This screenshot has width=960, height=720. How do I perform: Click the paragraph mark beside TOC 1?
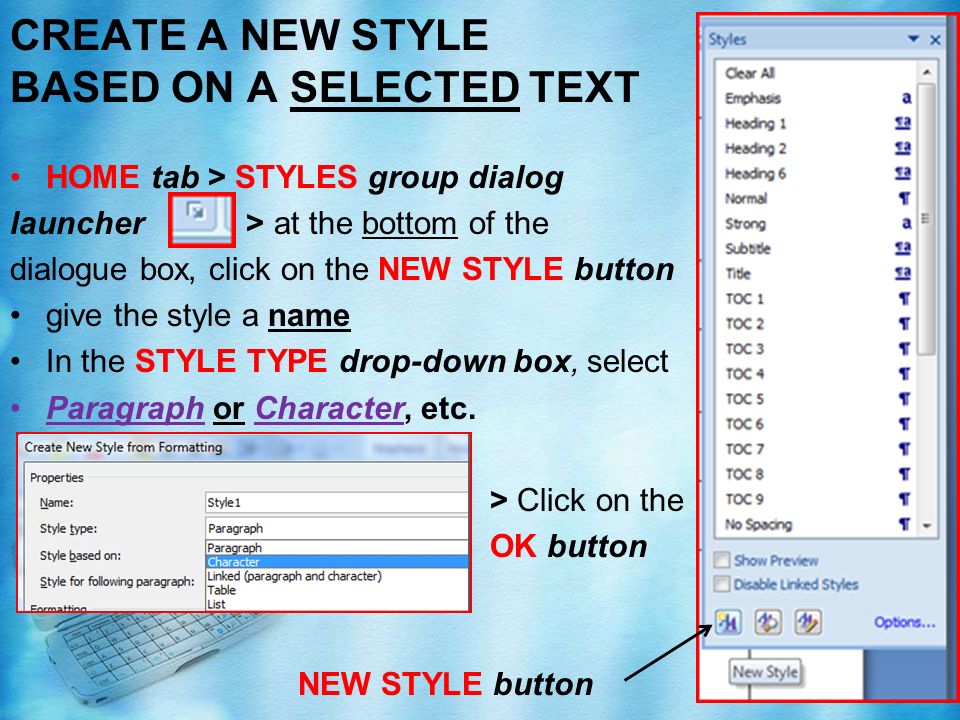click(904, 299)
